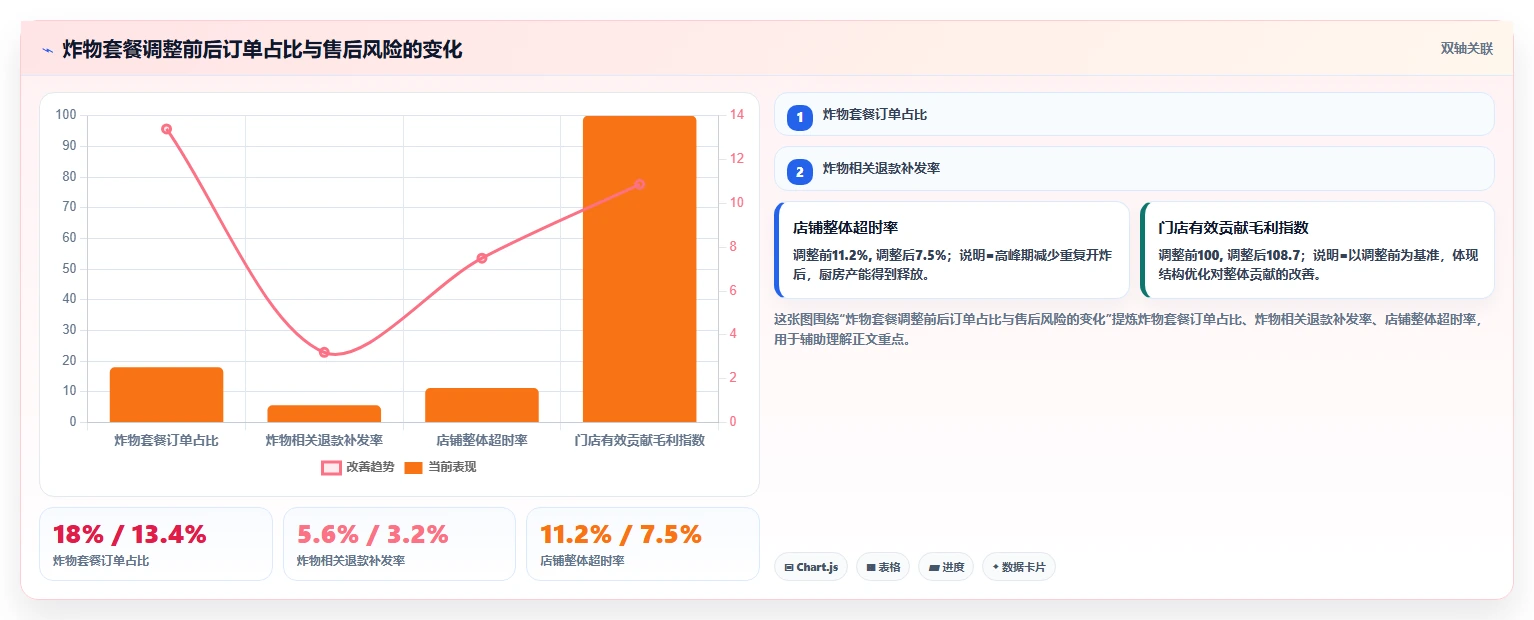Toggle the 改善趋势 legend entry

coord(358,467)
